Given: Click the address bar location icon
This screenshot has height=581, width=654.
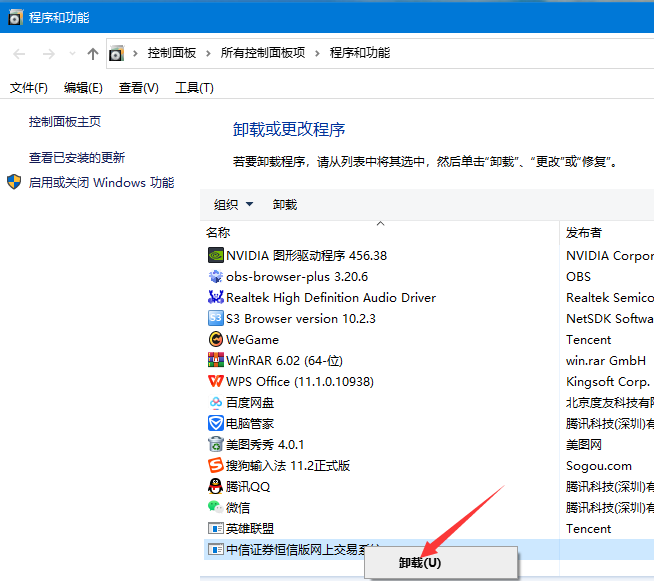Looking at the screenshot, I should pos(117,53).
